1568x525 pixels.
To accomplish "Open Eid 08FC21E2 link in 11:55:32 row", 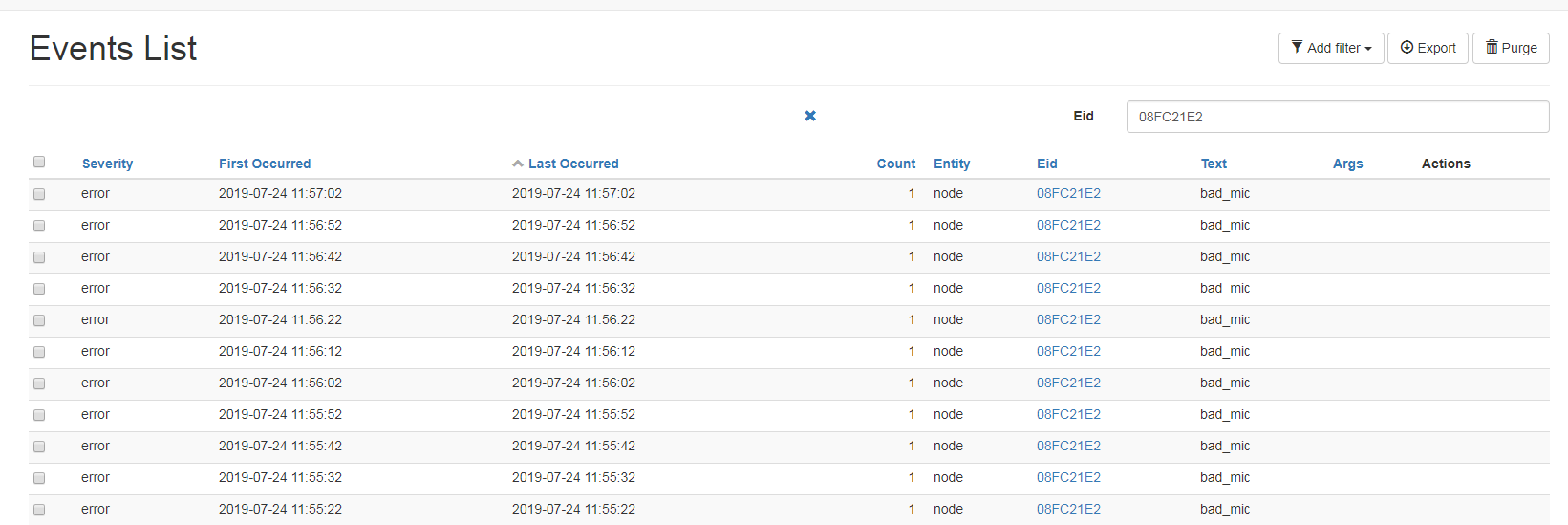I will 1068,477.
